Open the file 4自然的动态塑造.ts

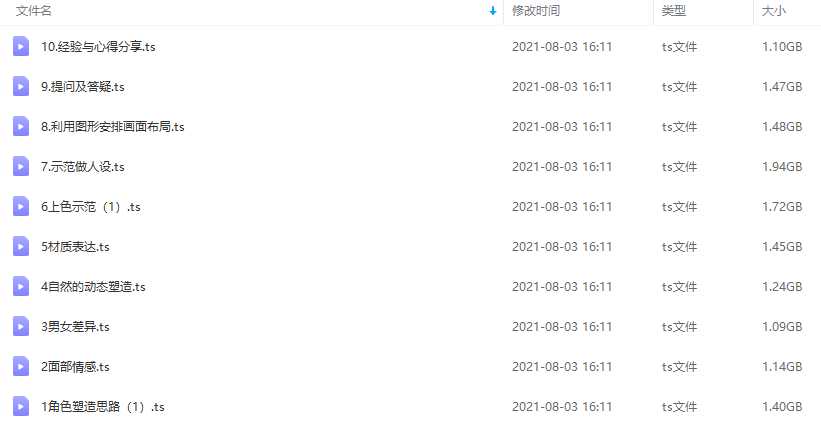[x=93, y=287]
